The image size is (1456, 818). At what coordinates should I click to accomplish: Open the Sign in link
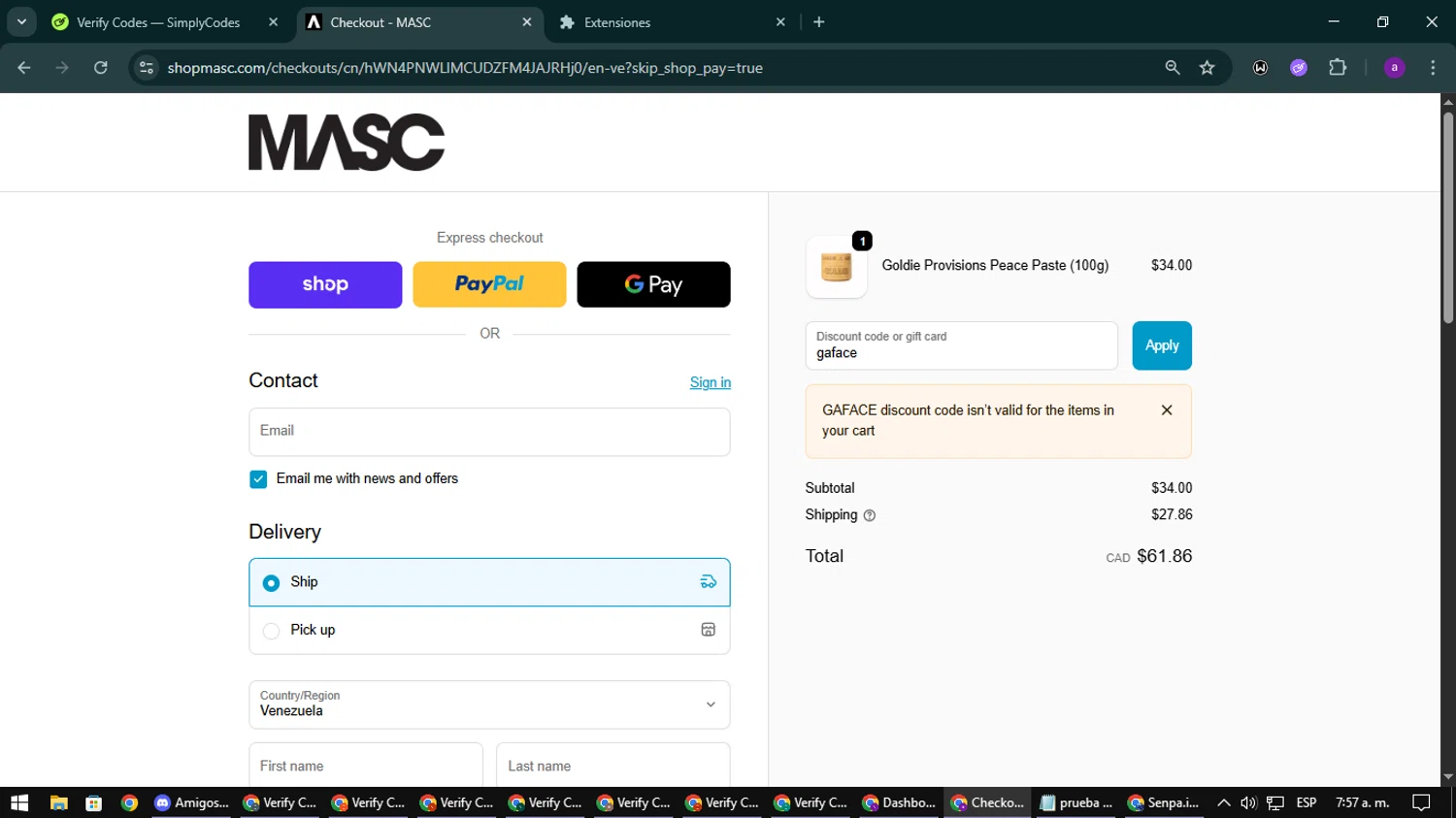711,382
